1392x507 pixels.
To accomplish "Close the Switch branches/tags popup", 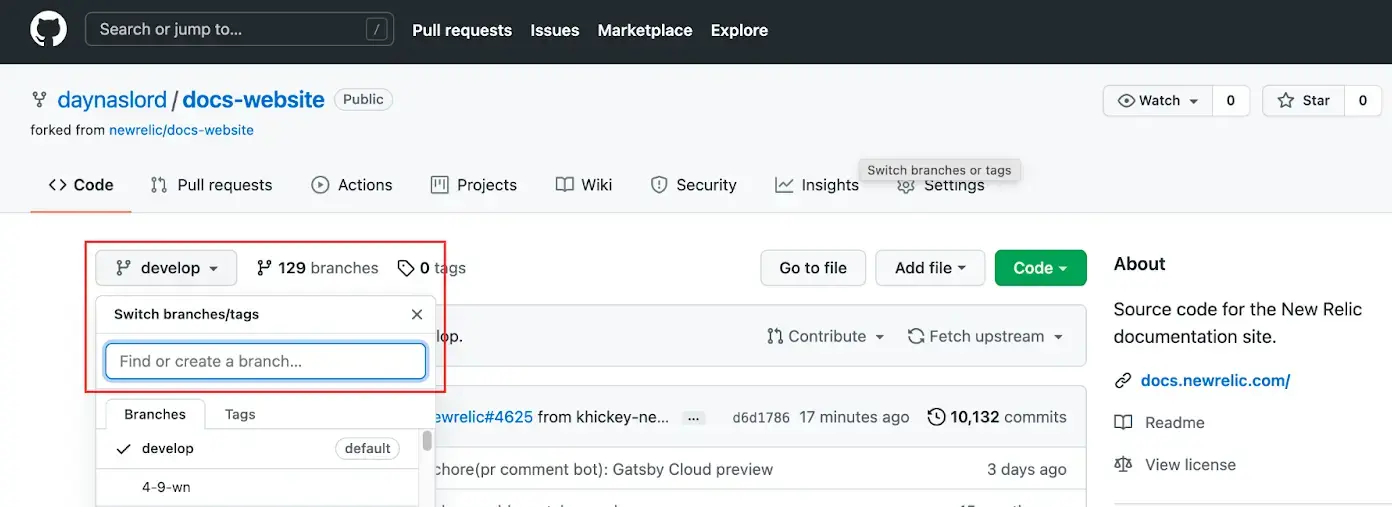I will point(417,314).
